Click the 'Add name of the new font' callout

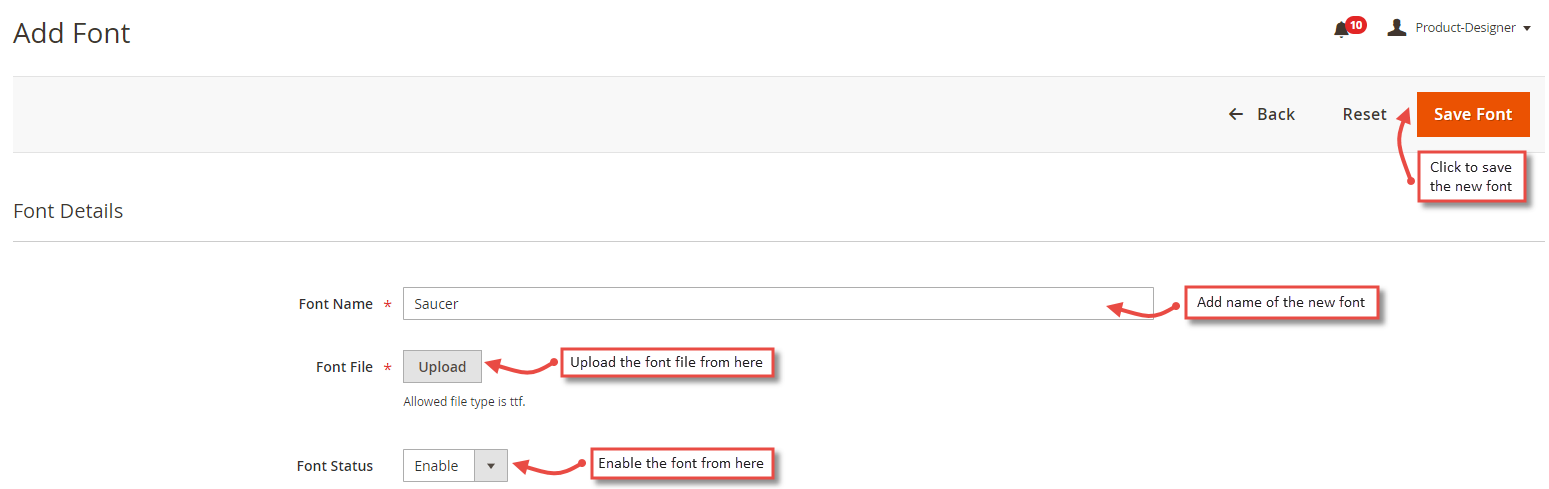1281,302
